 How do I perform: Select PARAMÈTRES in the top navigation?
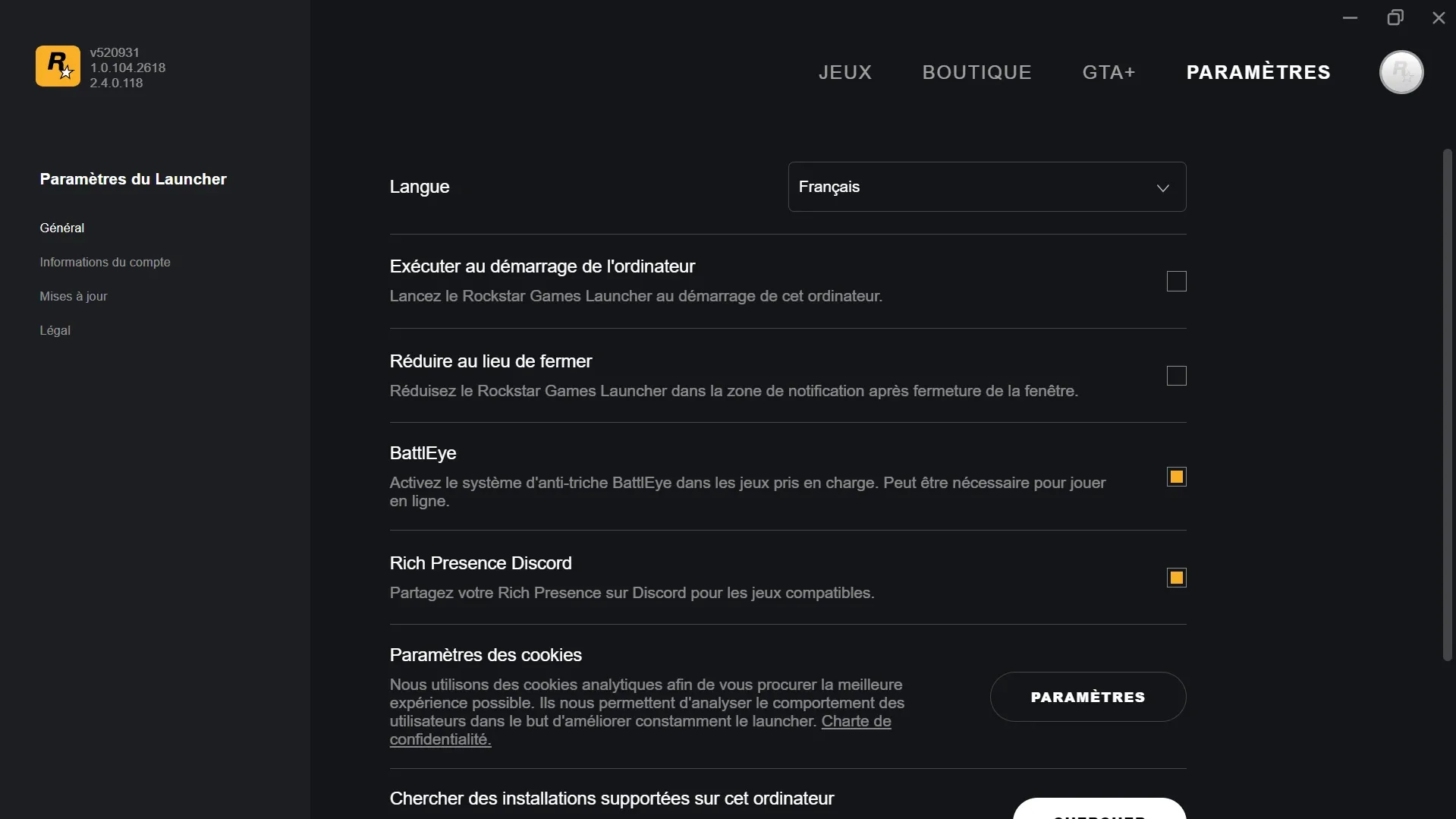tap(1257, 71)
